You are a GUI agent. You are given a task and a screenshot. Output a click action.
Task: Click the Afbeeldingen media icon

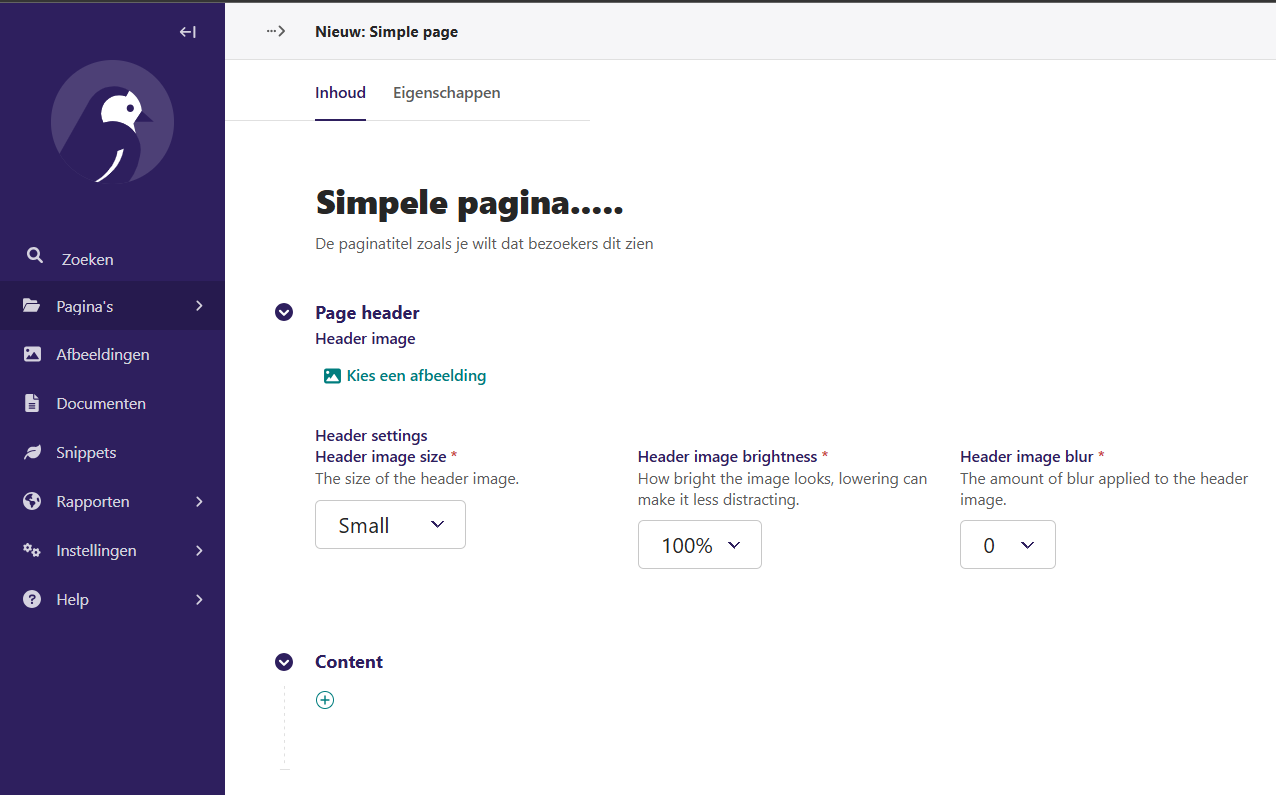35,354
